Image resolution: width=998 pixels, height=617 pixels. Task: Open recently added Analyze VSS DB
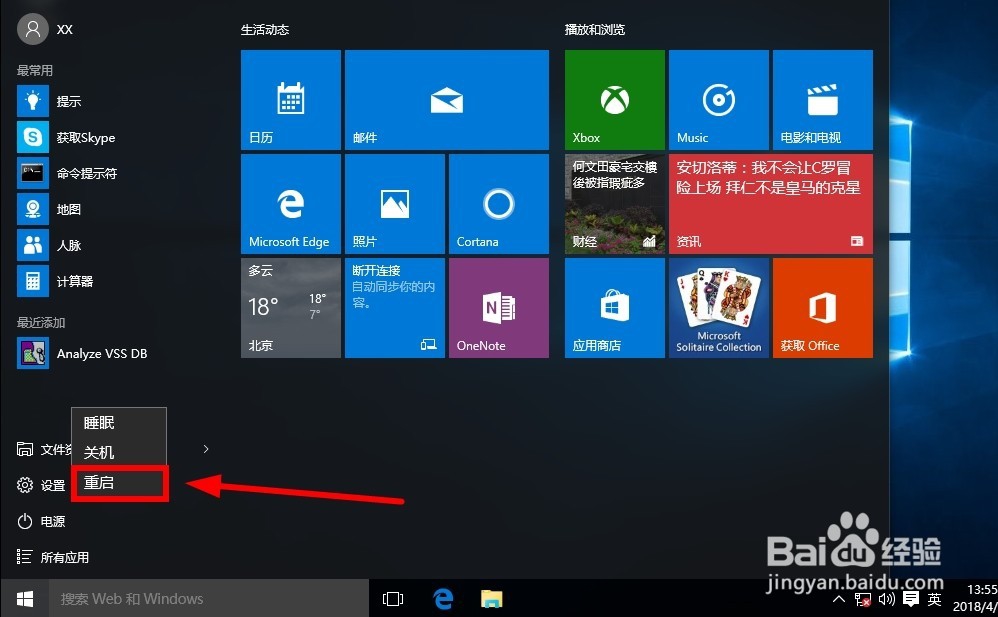click(x=115, y=353)
